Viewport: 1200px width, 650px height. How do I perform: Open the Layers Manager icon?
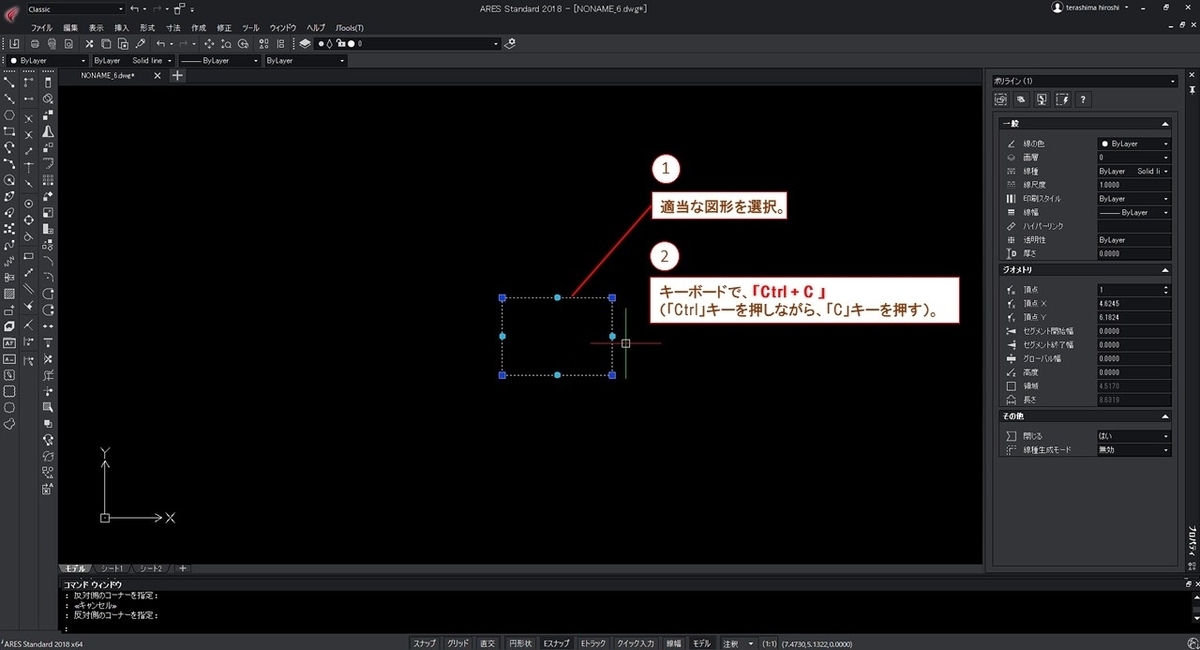coord(306,44)
